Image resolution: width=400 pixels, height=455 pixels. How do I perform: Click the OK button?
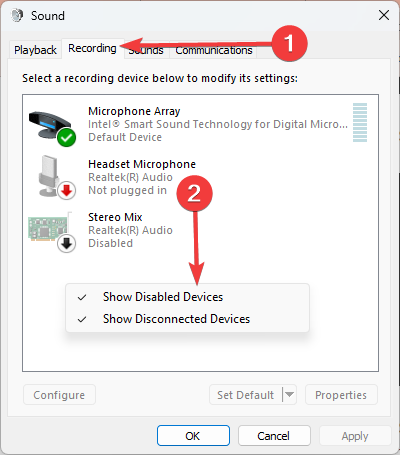(x=193, y=436)
